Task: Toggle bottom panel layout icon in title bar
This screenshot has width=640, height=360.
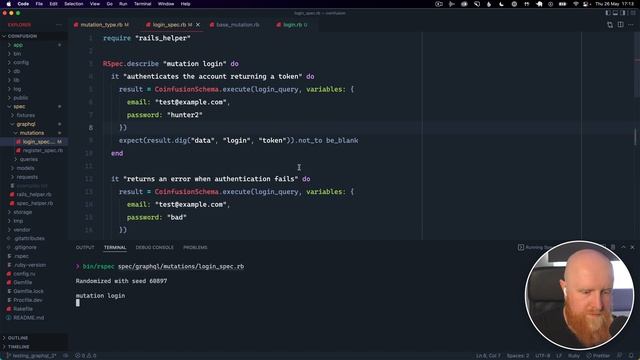Action: tap(615, 13)
